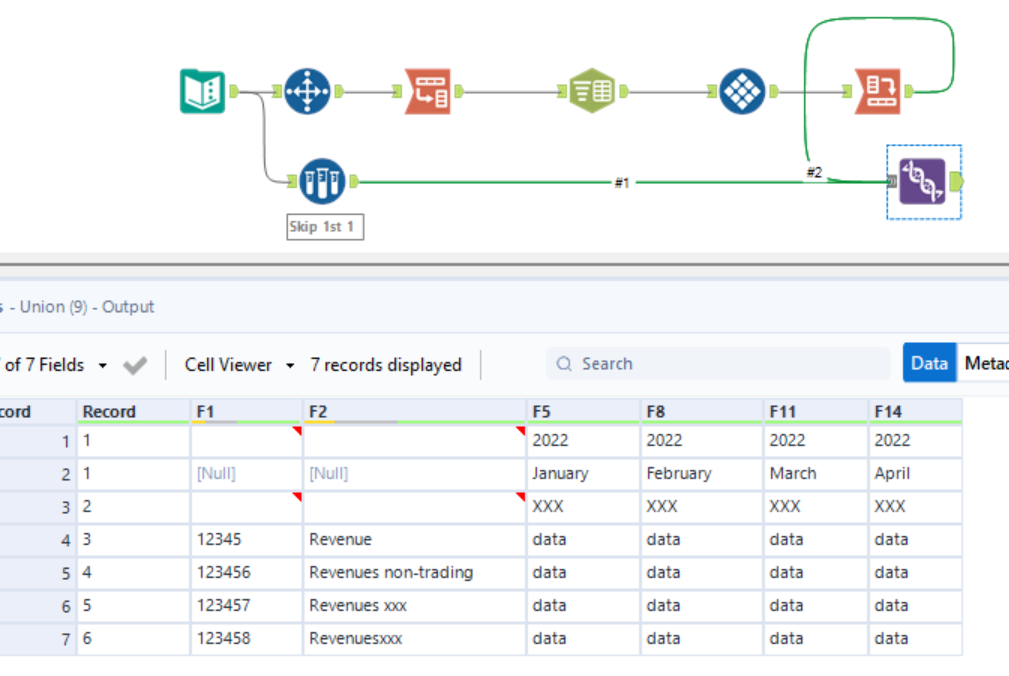Click the gray checkmark icon beside Fields

[134, 365]
